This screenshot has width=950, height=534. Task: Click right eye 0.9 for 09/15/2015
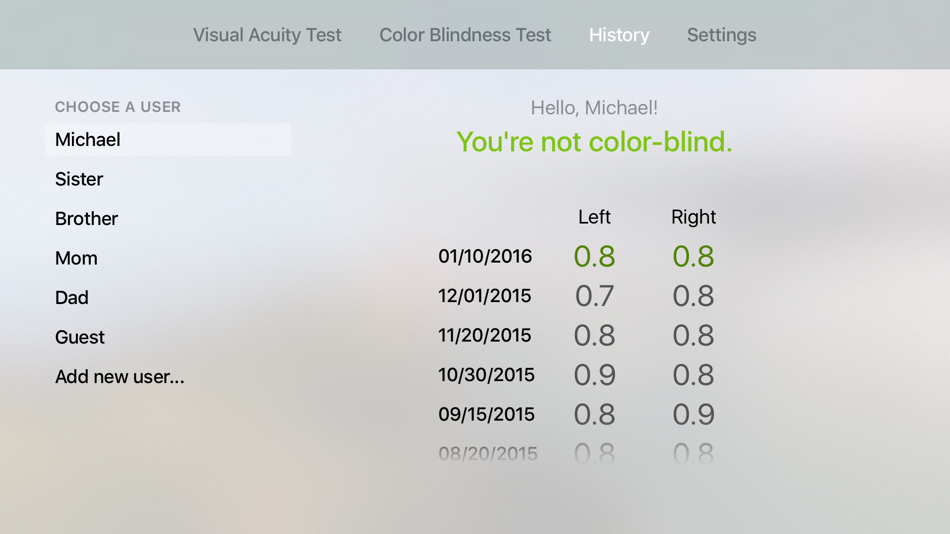694,414
